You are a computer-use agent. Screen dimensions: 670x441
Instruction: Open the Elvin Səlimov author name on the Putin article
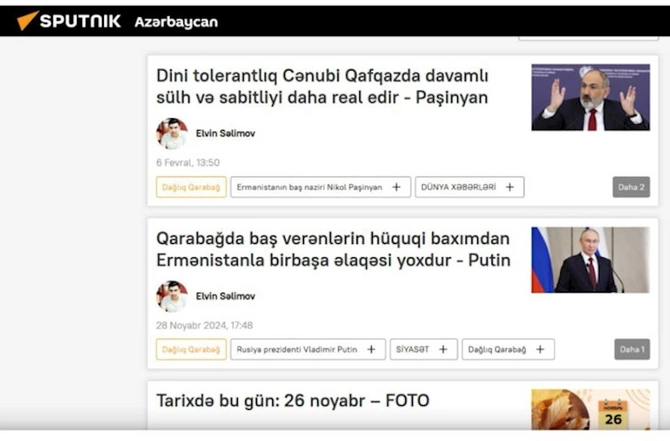(x=225, y=296)
